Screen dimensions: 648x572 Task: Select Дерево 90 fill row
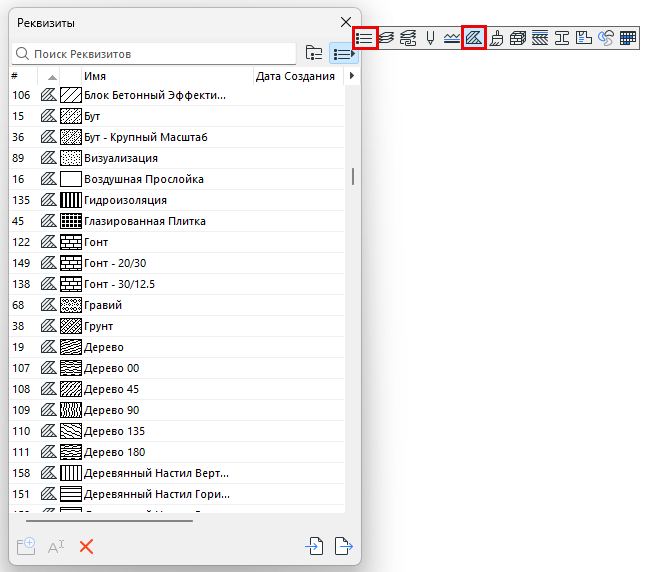coord(177,410)
